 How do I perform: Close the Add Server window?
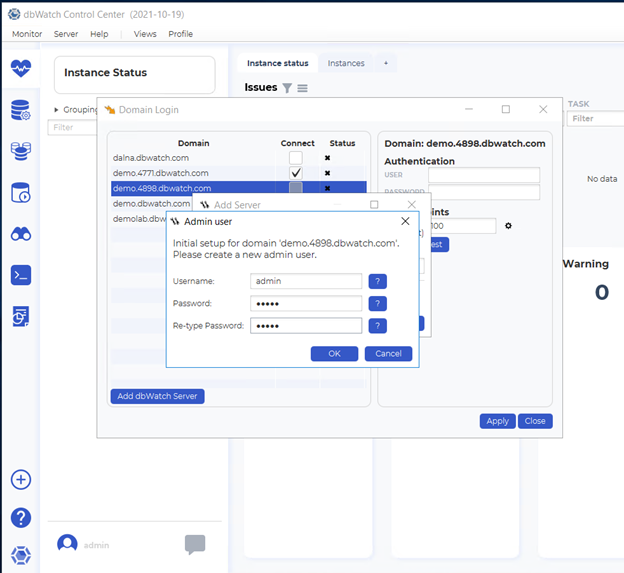point(411,205)
